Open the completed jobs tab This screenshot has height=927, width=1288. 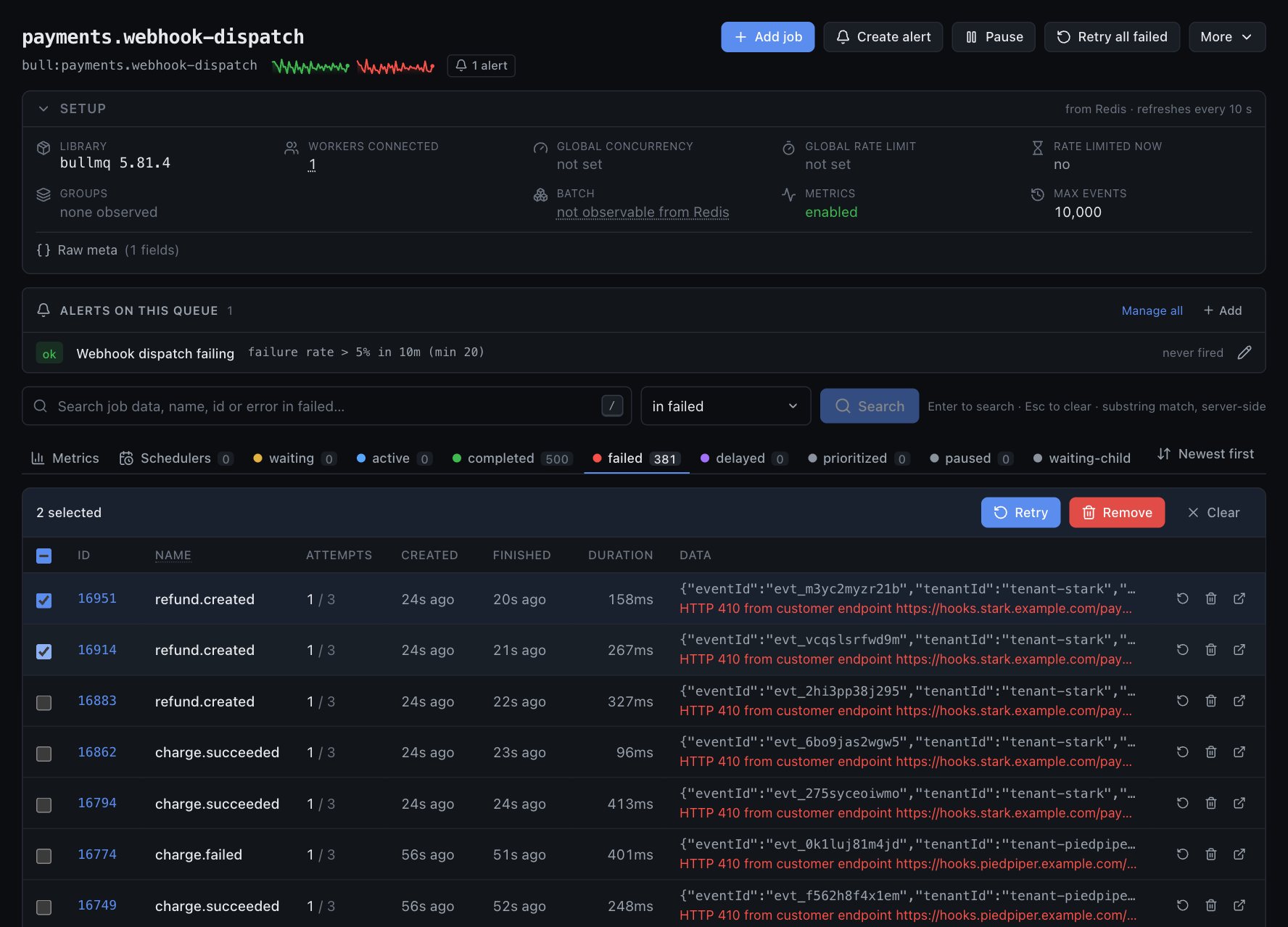pos(512,458)
